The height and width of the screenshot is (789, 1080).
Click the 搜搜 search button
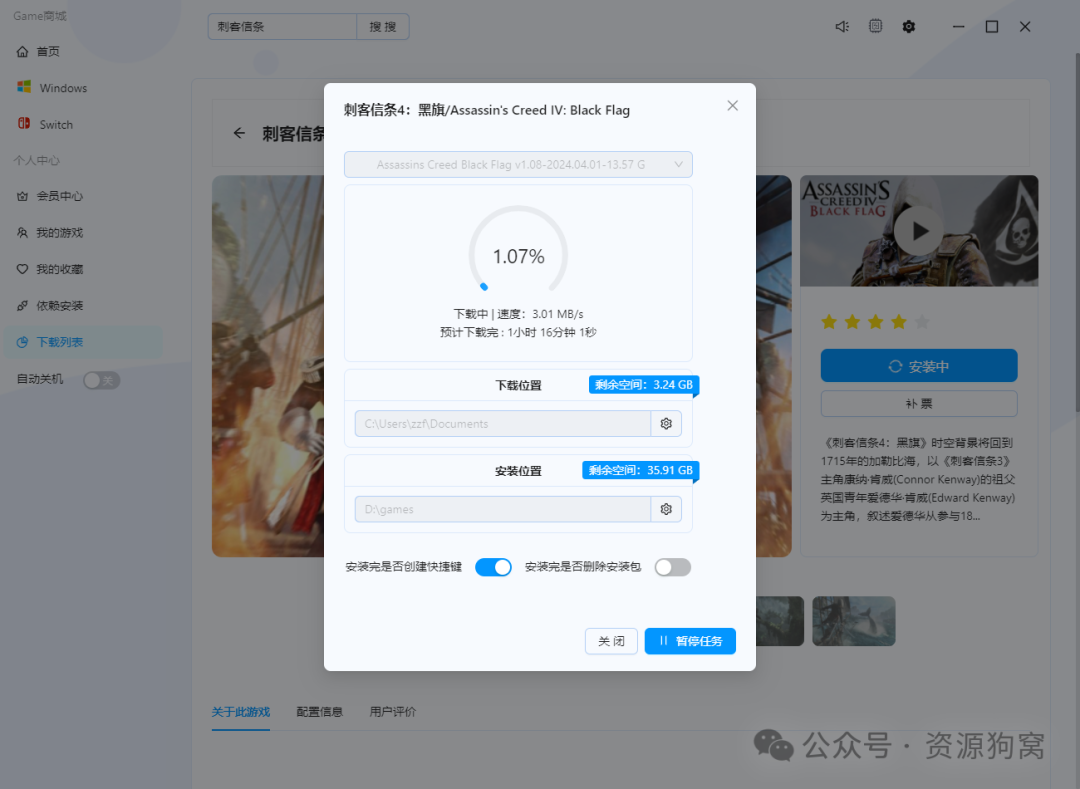tap(383, 27)
